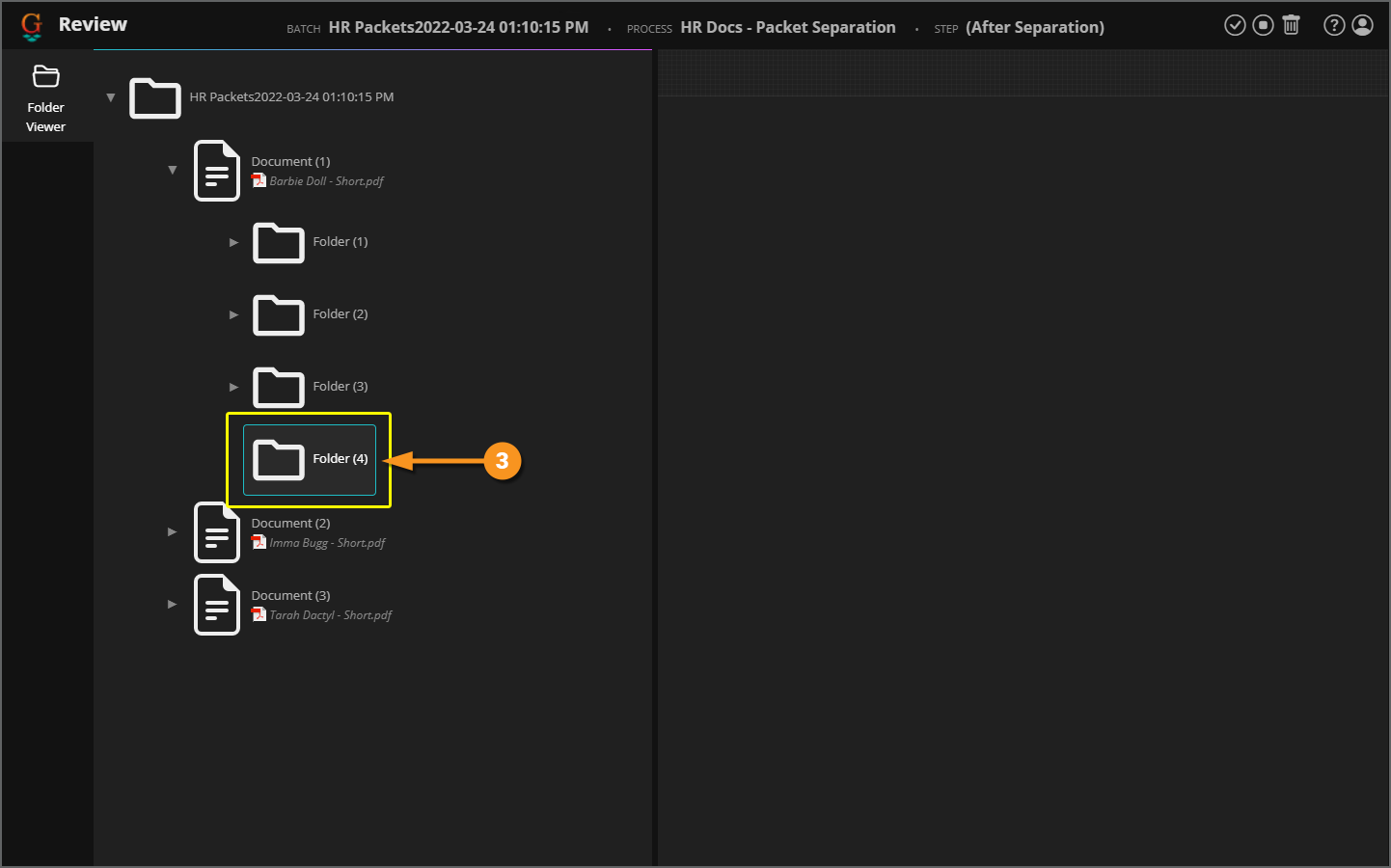Select the Folder (3) folder icon
Screen dimensions: 1391x868
coord(279,387)
